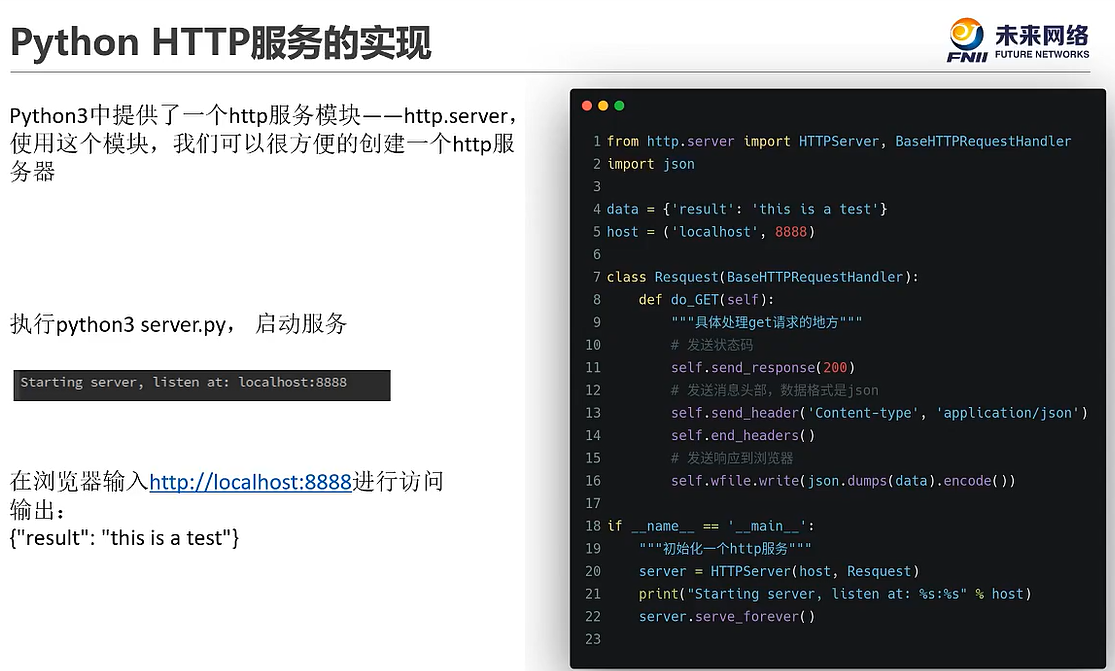Click code line 4 defining data dictionary
The height and width of the screenshot is (671, 1115).
[x=747, y=209]
